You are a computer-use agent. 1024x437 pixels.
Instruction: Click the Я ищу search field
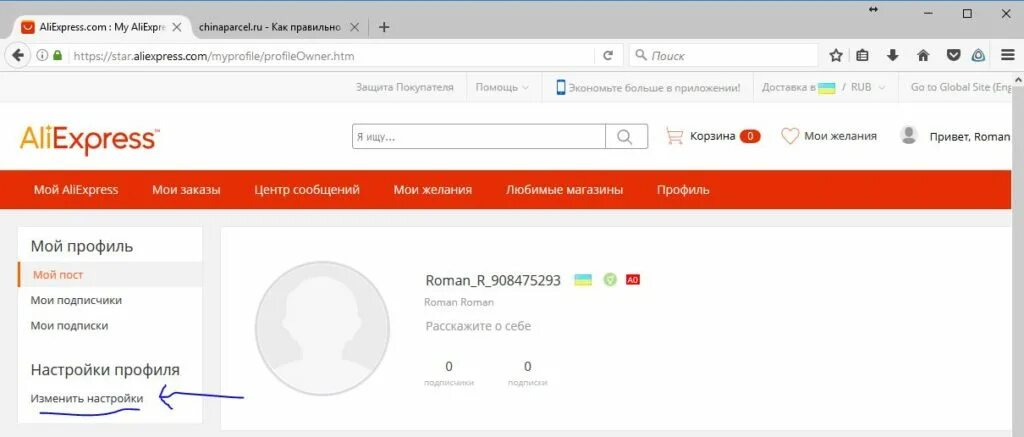click(479, 137)
